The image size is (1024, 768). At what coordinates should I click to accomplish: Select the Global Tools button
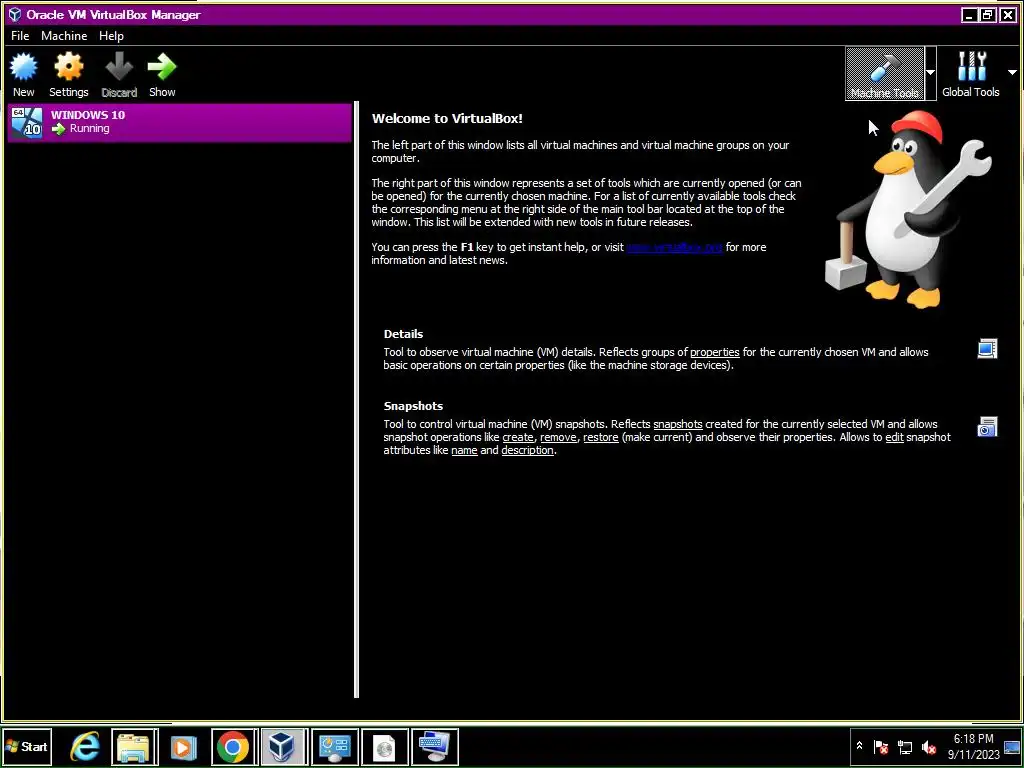(970, 73)
